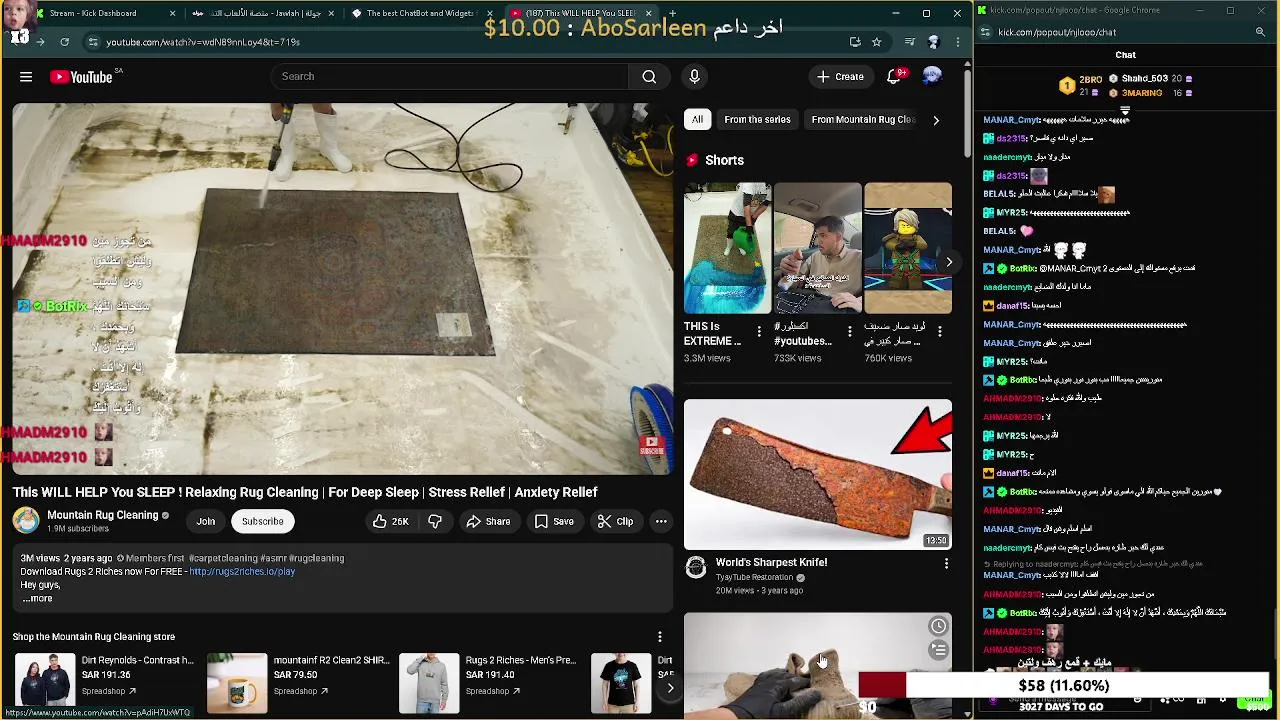Open more actions for the video

(661, 521)
